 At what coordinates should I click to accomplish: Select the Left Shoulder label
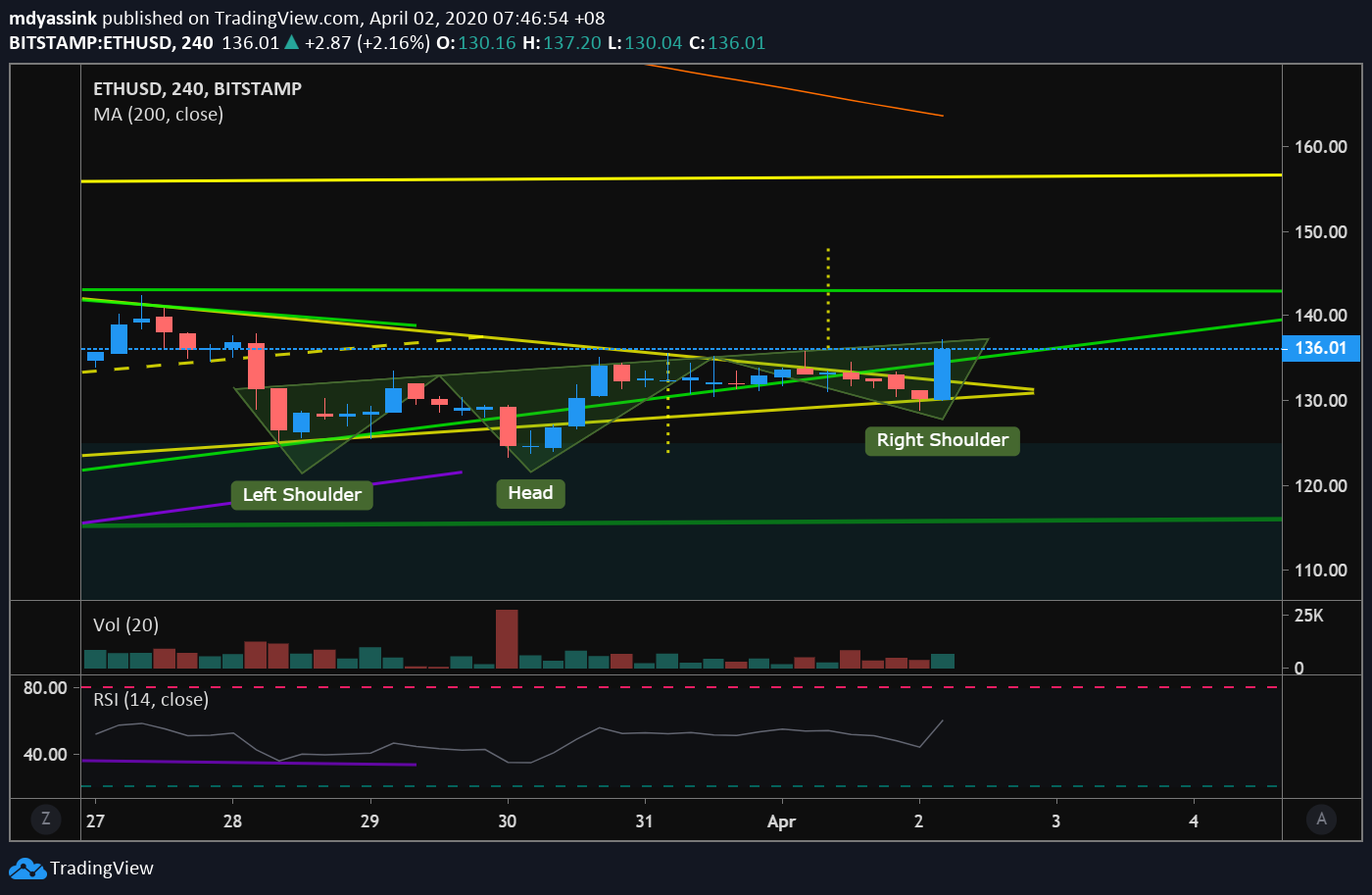[302, 495]
